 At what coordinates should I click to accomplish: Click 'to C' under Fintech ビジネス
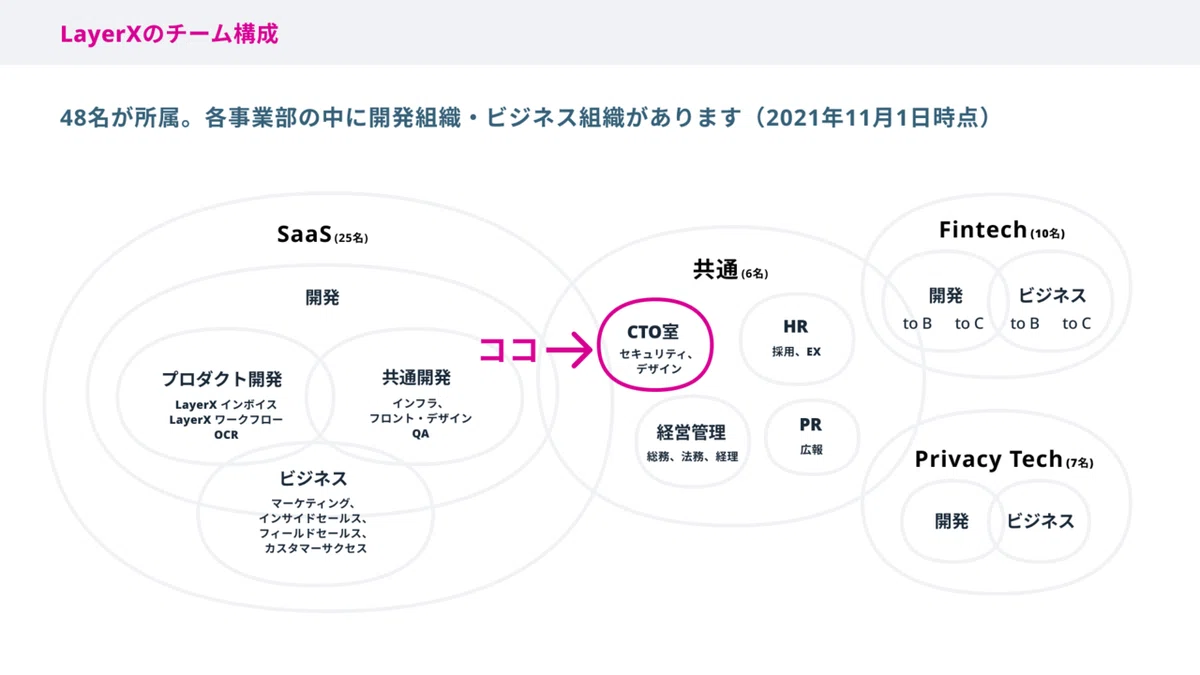click(1077, 324)
